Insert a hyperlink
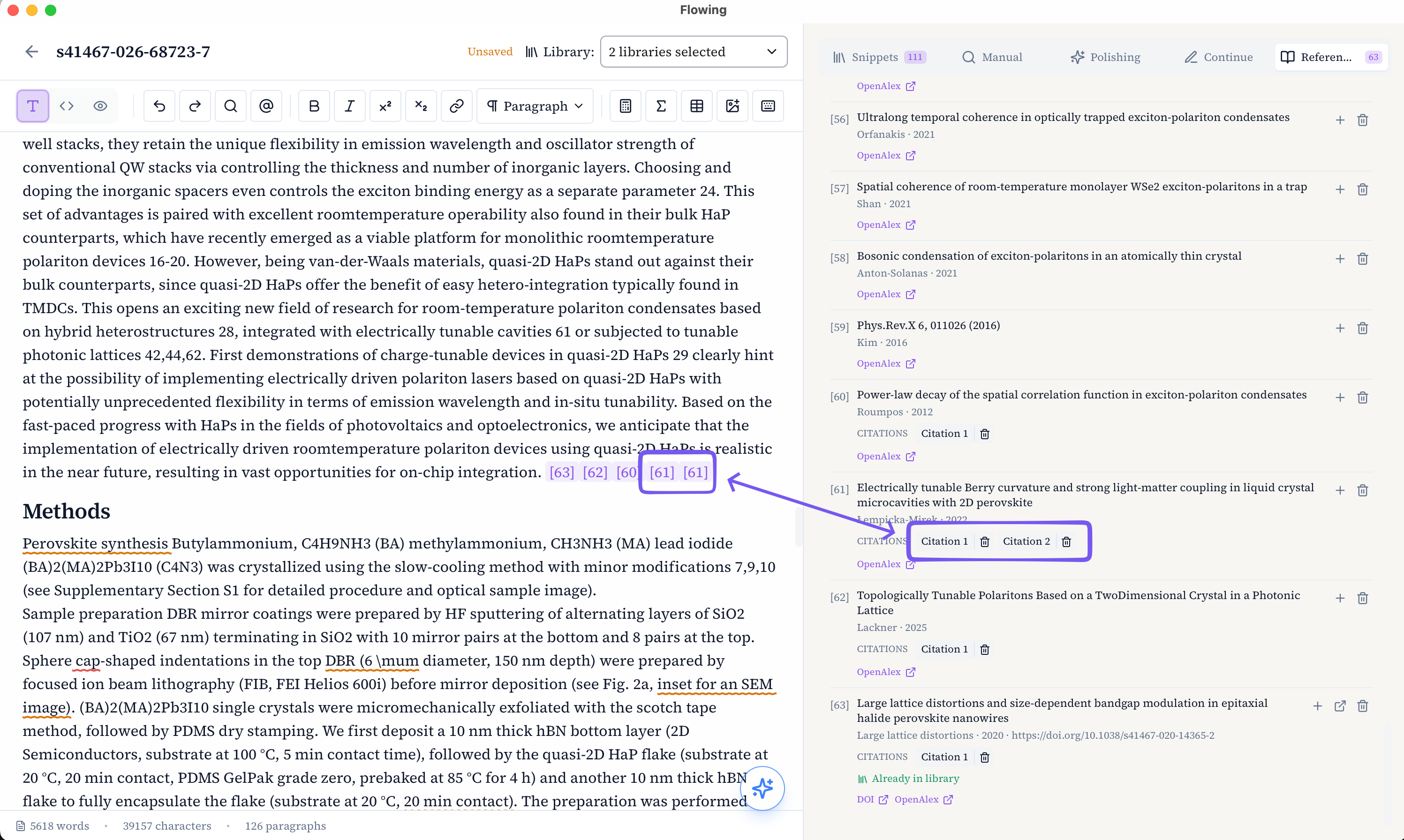 (x=457, y=106)
